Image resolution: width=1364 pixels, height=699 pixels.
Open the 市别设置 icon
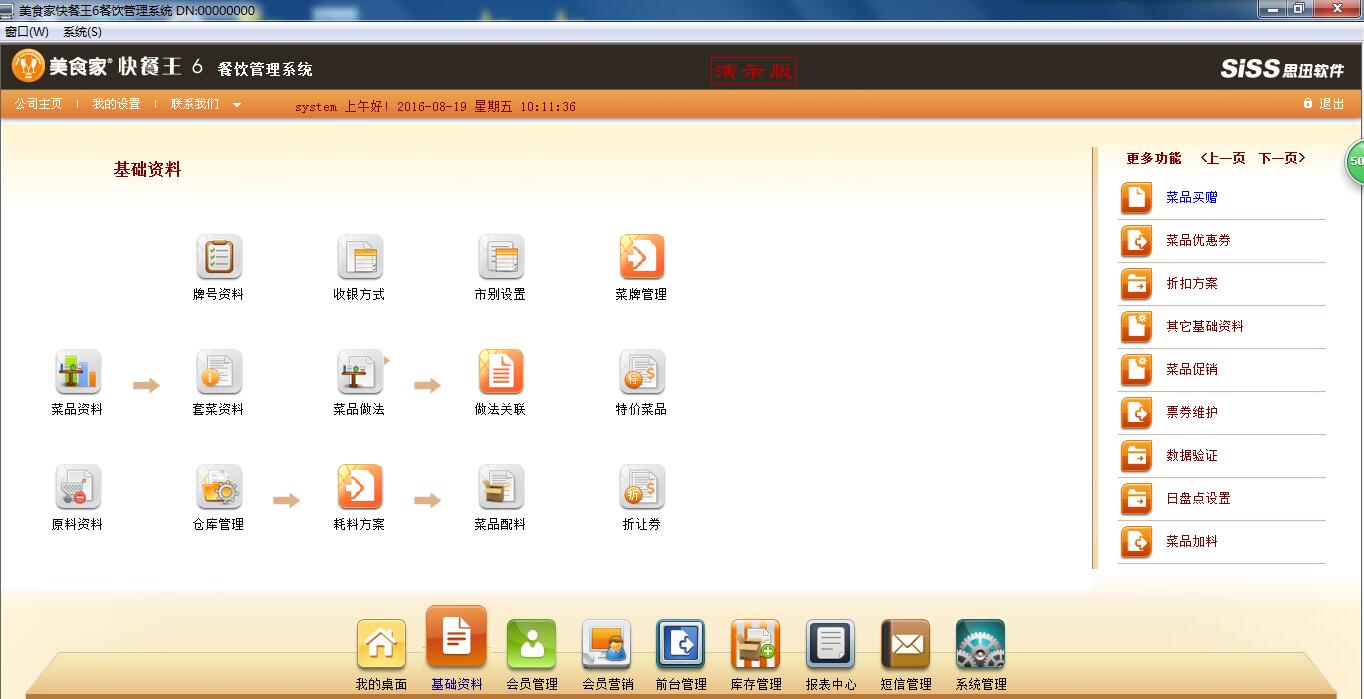(501, 257)
